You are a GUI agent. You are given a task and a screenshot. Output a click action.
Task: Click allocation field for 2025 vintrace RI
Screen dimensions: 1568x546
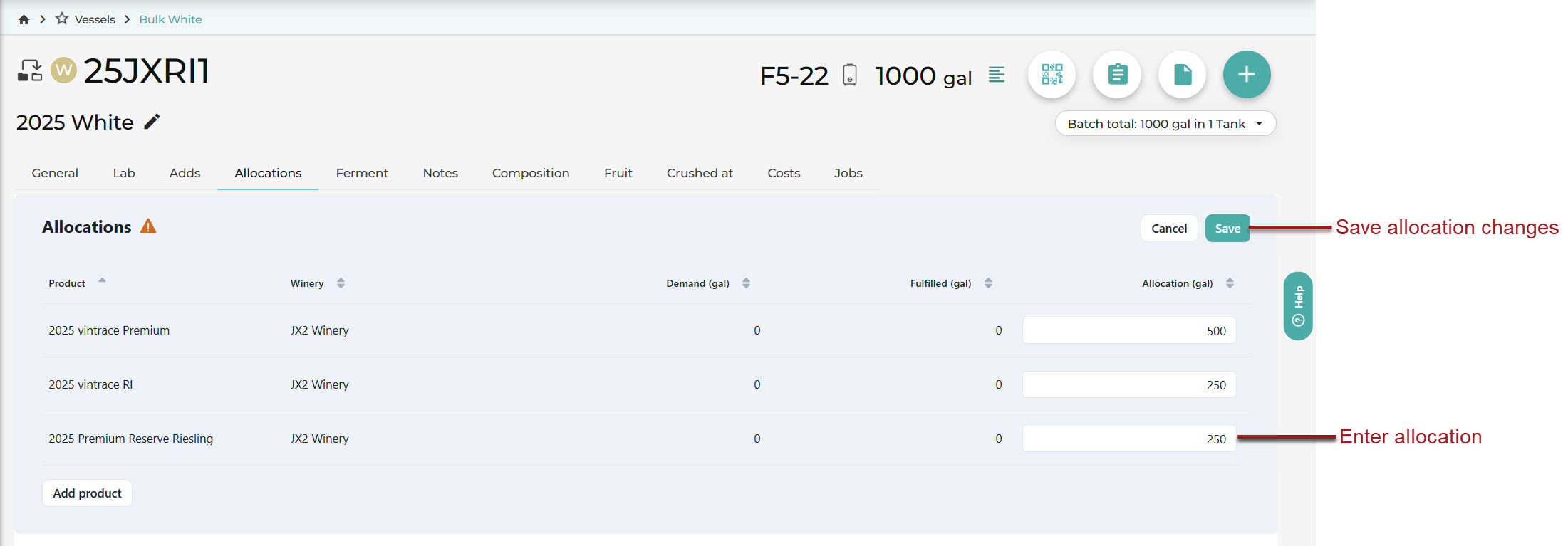tap(1129, 384)
